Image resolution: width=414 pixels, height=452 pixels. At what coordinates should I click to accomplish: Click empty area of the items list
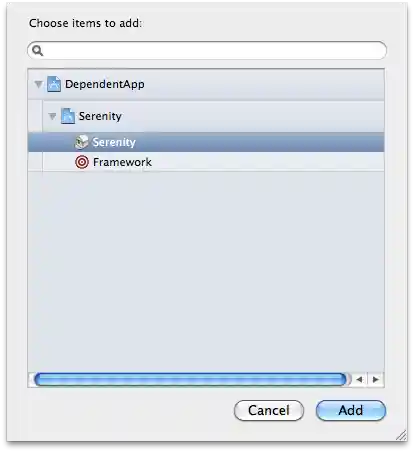click(206, 270)
